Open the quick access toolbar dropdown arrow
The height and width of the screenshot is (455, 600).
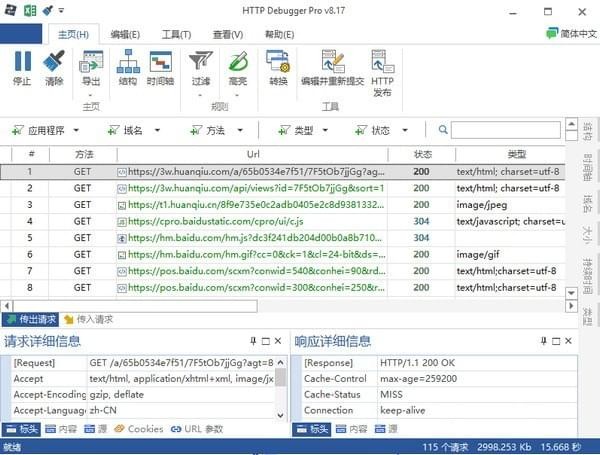[x=61, y=11]
